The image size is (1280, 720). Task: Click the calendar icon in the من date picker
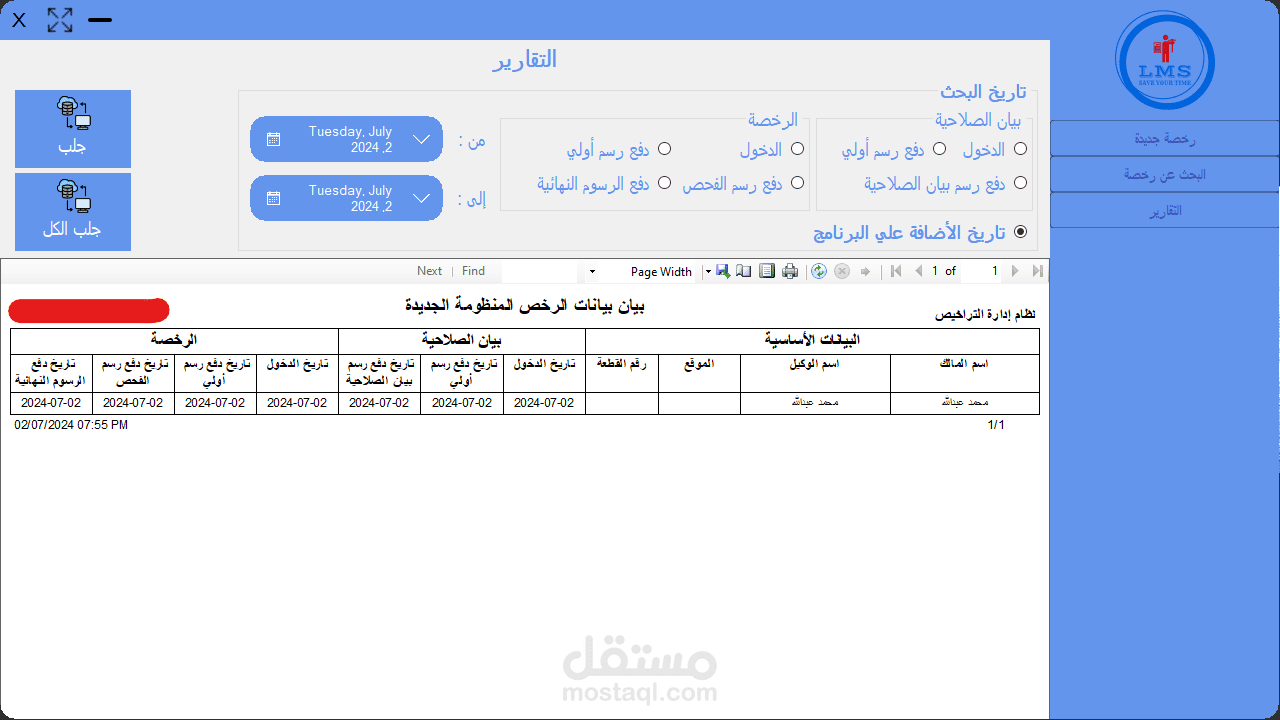coord(273,139)
